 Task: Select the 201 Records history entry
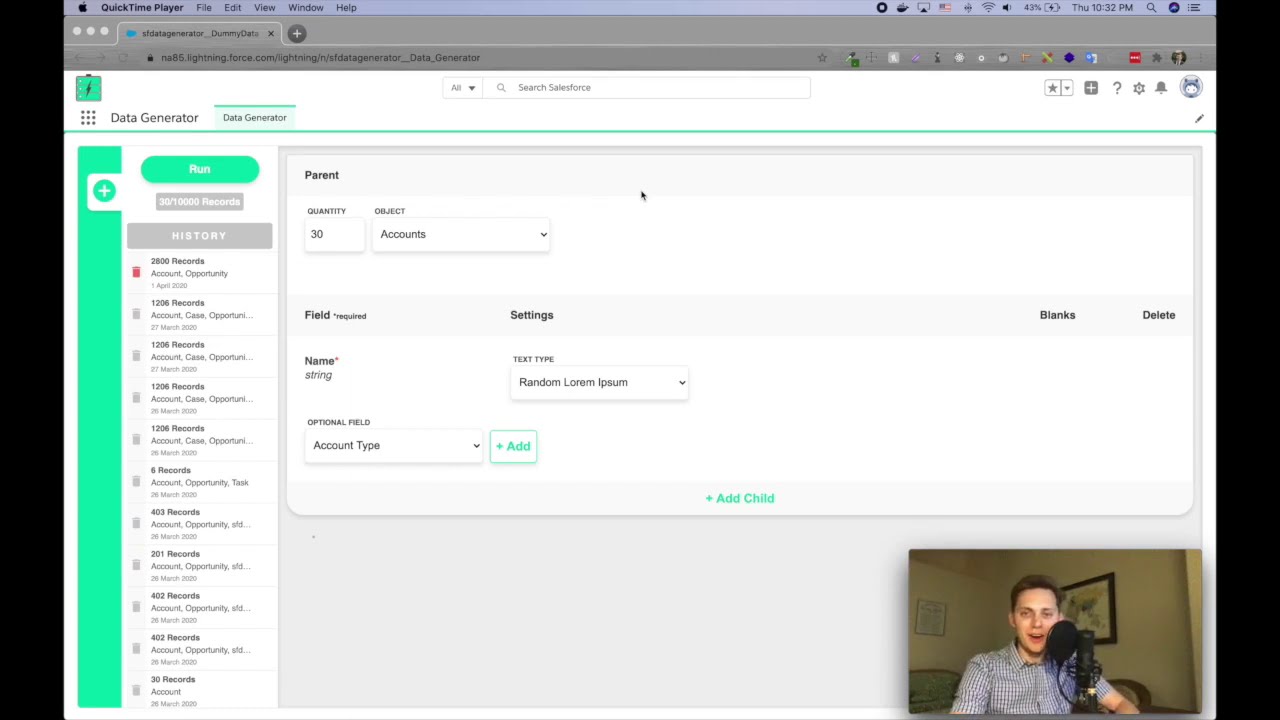200,566
